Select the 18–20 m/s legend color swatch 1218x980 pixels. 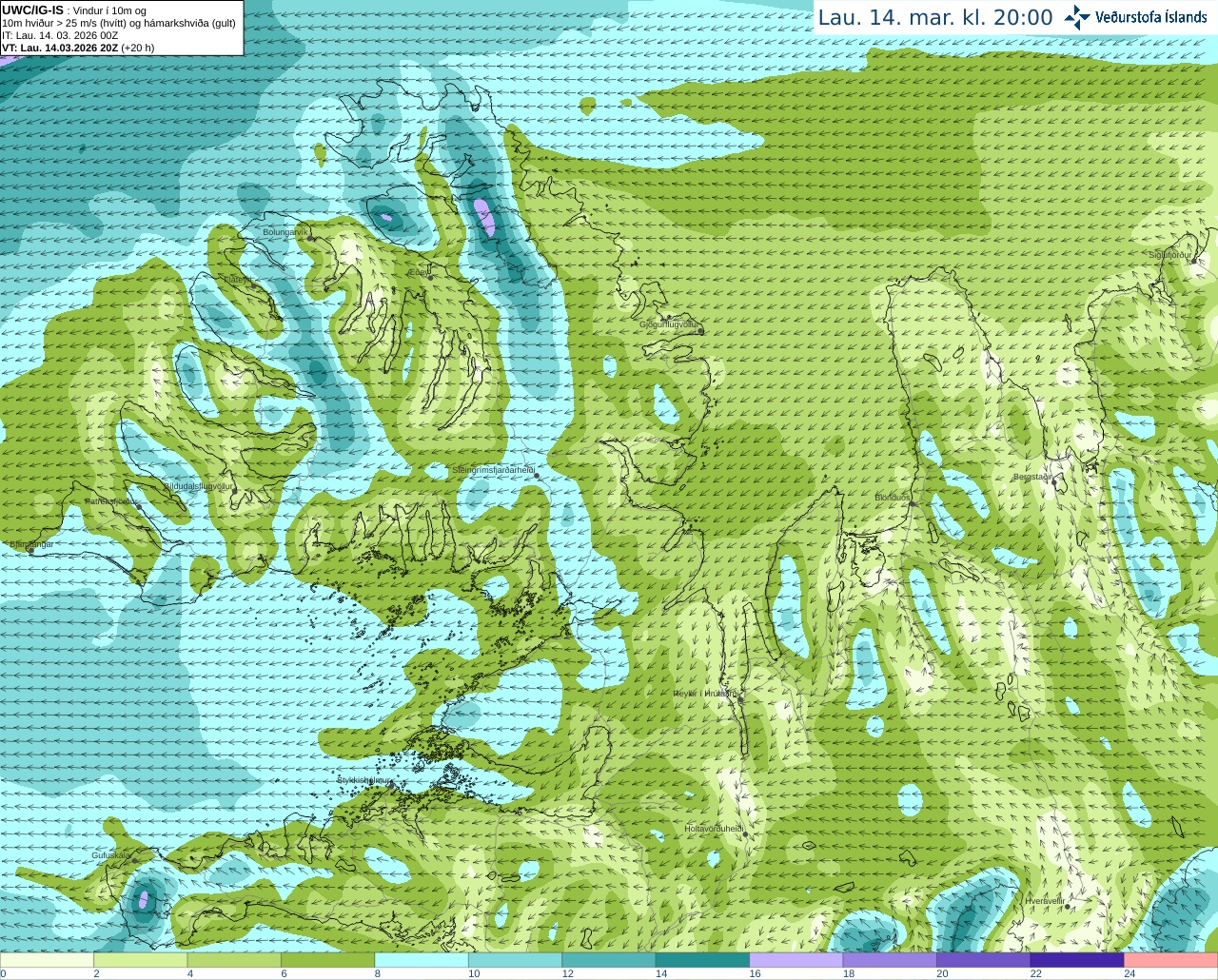click(890, 959)
